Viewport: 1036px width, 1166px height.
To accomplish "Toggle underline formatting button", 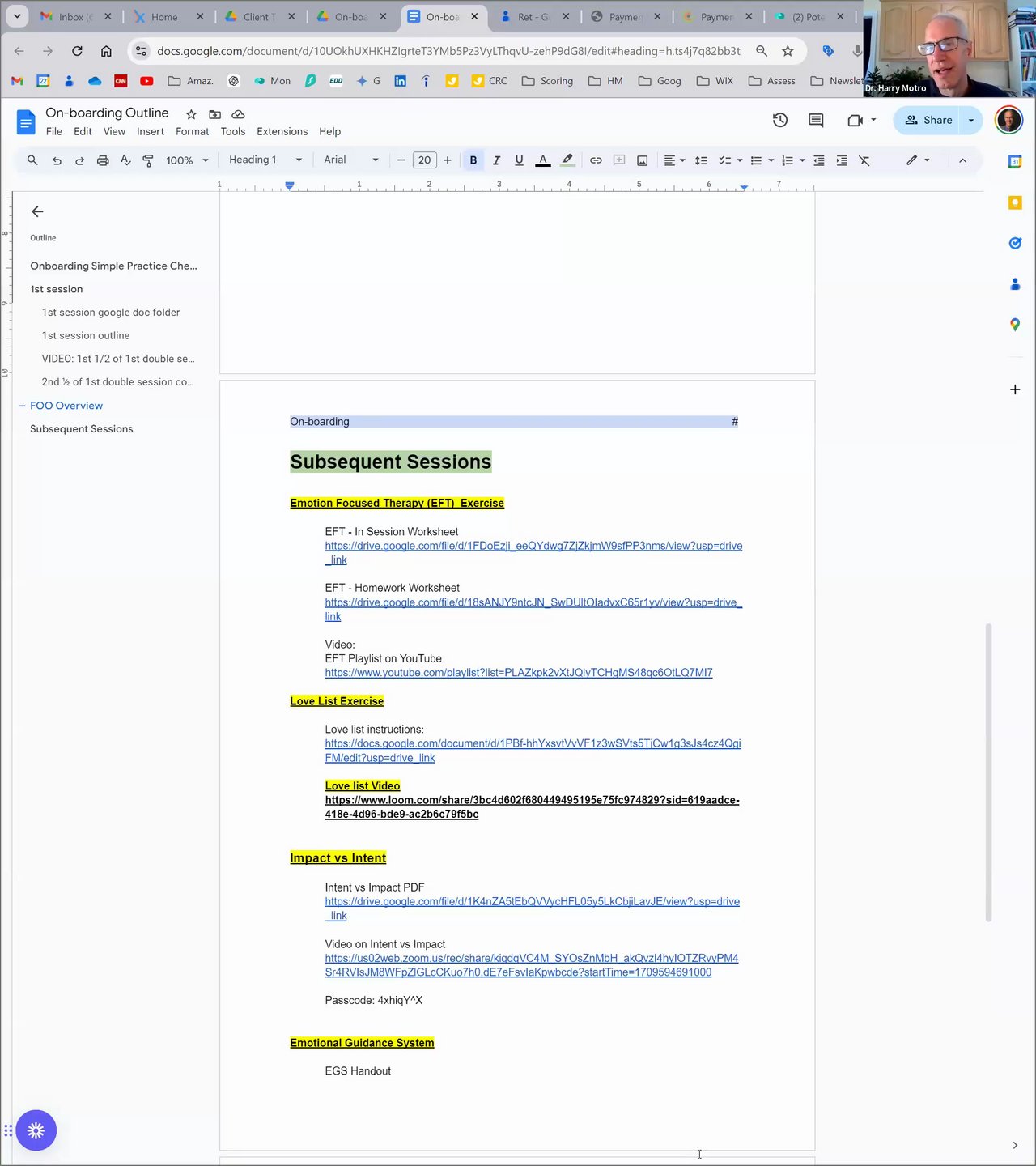I will tap(519, 160).
